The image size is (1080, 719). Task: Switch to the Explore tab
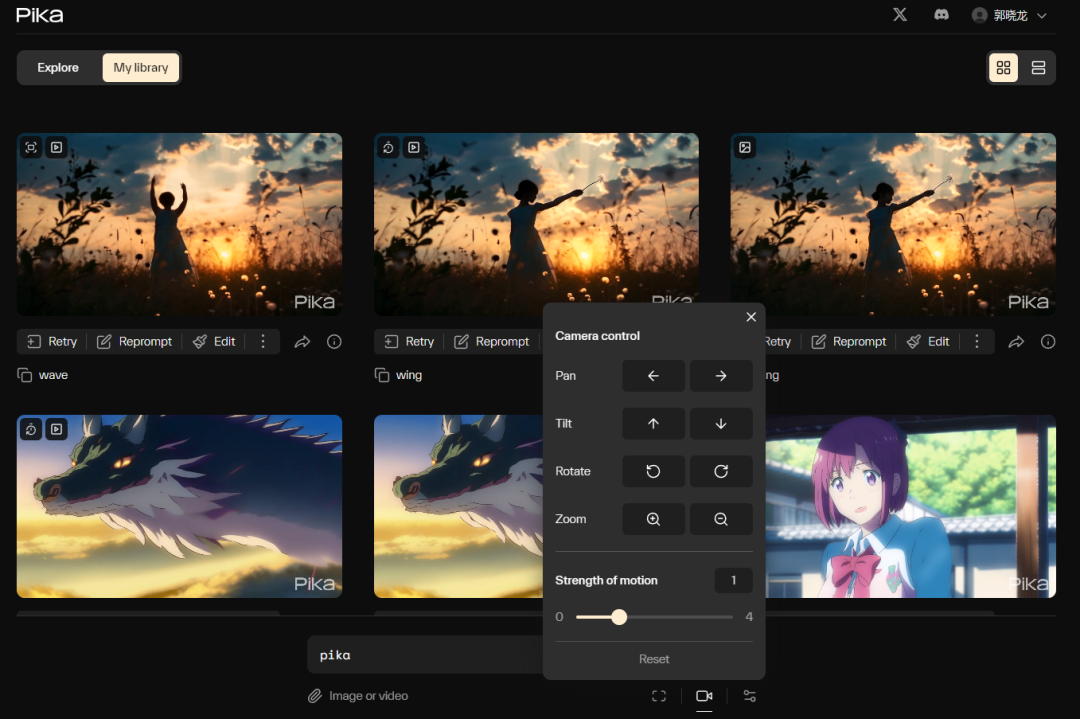[58, 67]
